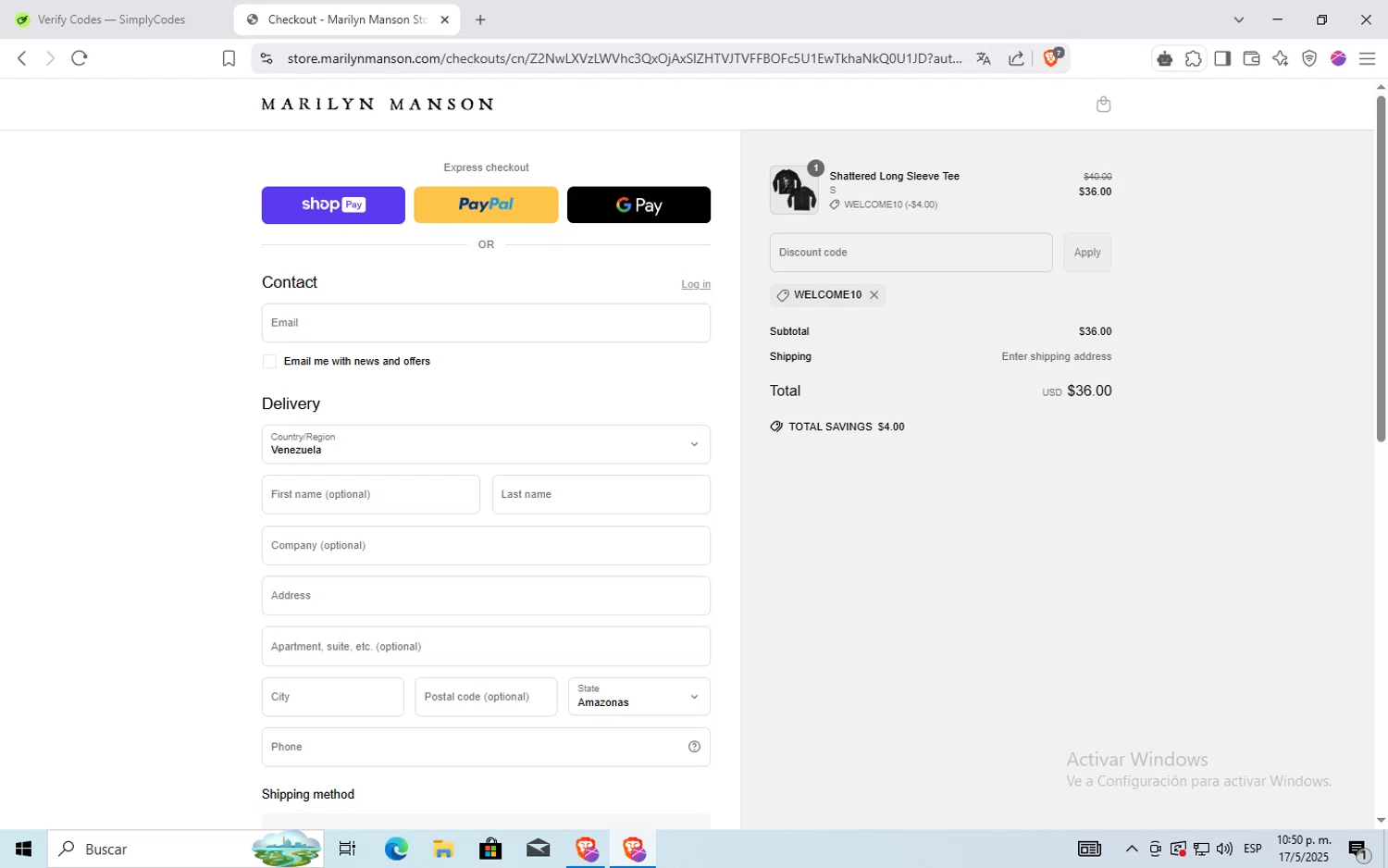Close the Checkout tab
Image resolution: width=1388 pixels, height=868 pixels.
(444, 19)
